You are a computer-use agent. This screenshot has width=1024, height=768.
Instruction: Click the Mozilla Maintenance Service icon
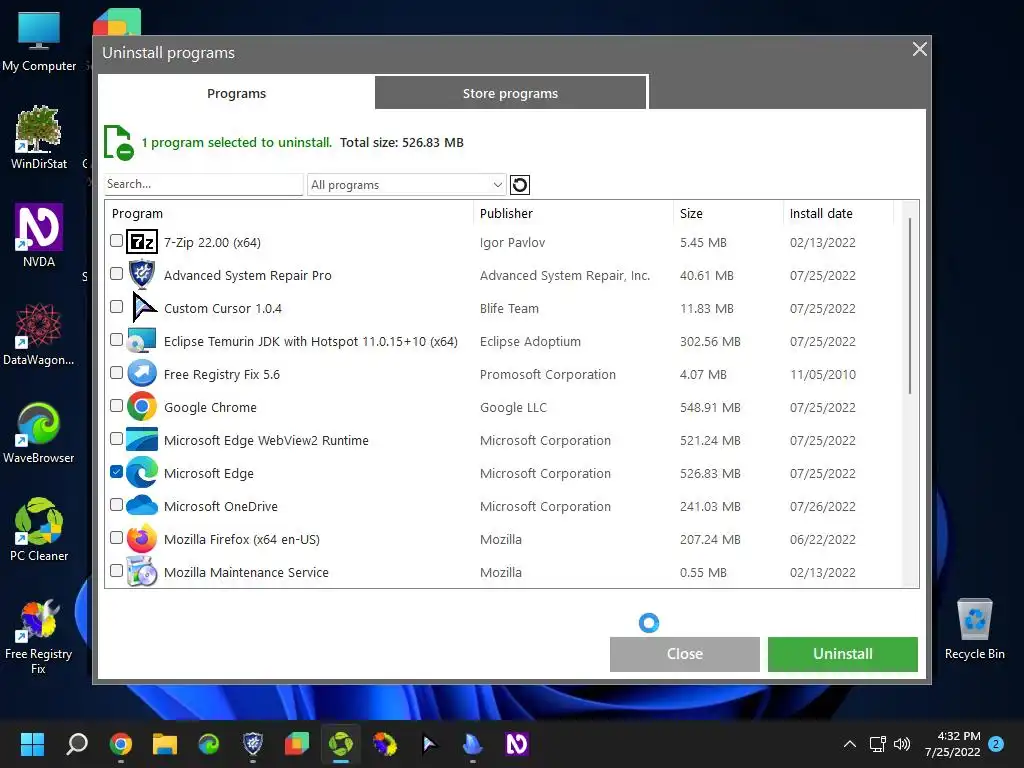point(142,571)
